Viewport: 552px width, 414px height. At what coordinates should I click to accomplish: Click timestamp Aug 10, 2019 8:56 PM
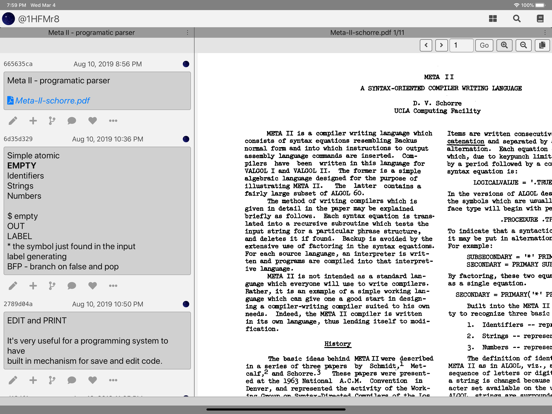[x=108, y=64]
